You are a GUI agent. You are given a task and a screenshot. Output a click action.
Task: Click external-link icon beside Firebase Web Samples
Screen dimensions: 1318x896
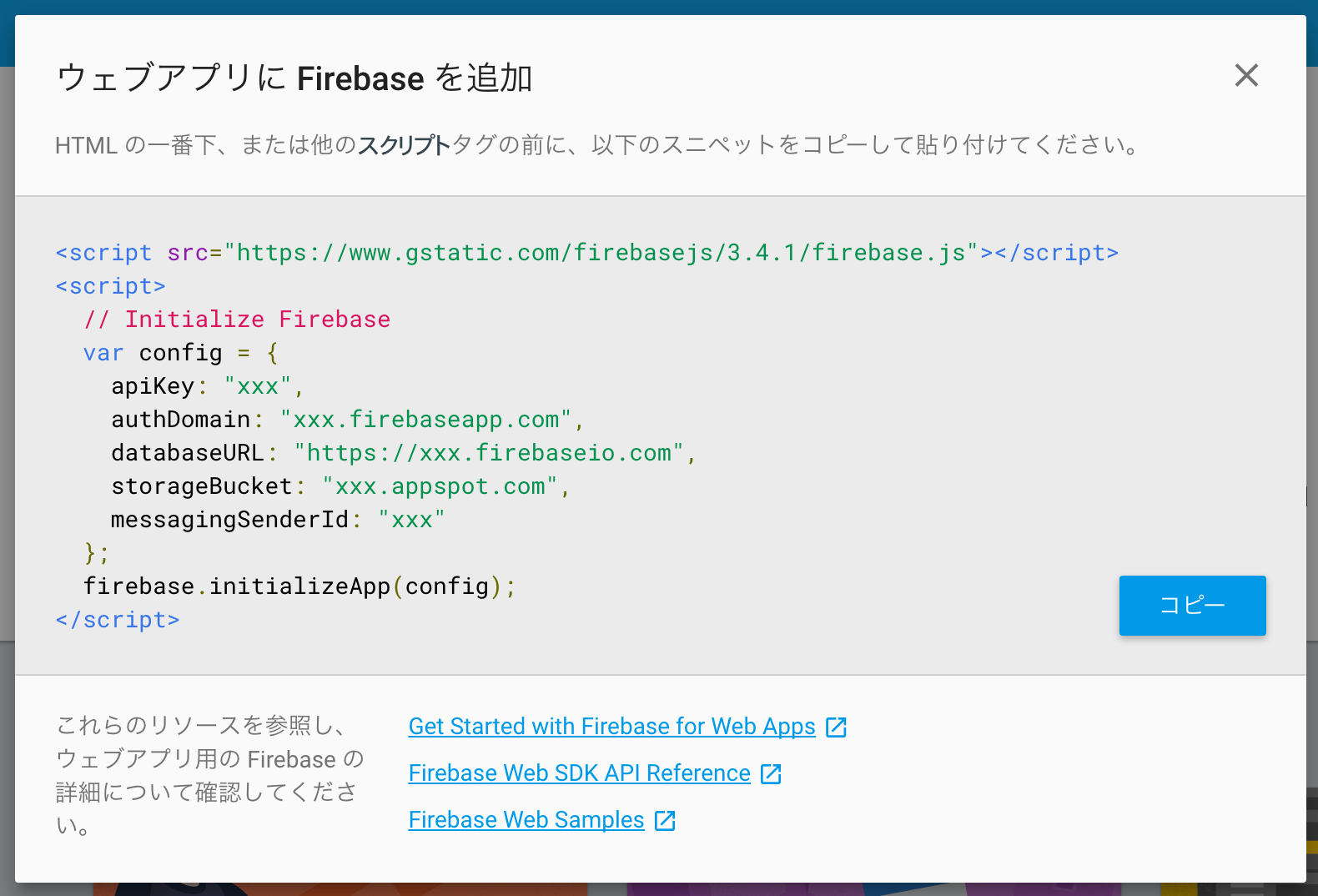coord(665,821)
